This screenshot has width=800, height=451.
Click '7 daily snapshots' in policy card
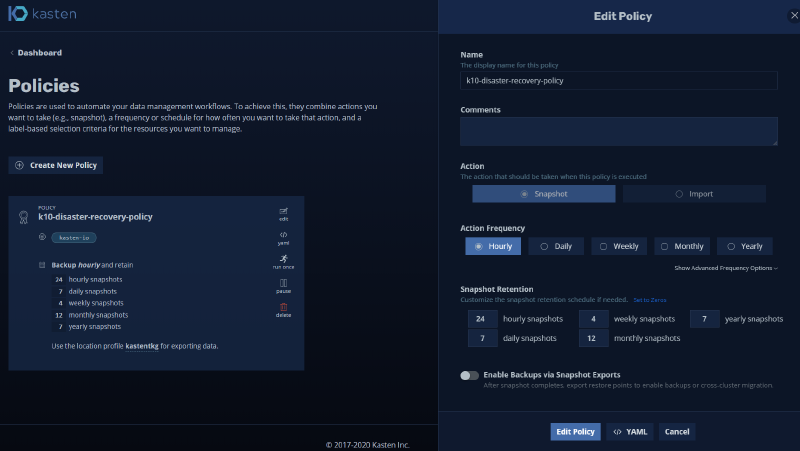click(x=85, y=291)
